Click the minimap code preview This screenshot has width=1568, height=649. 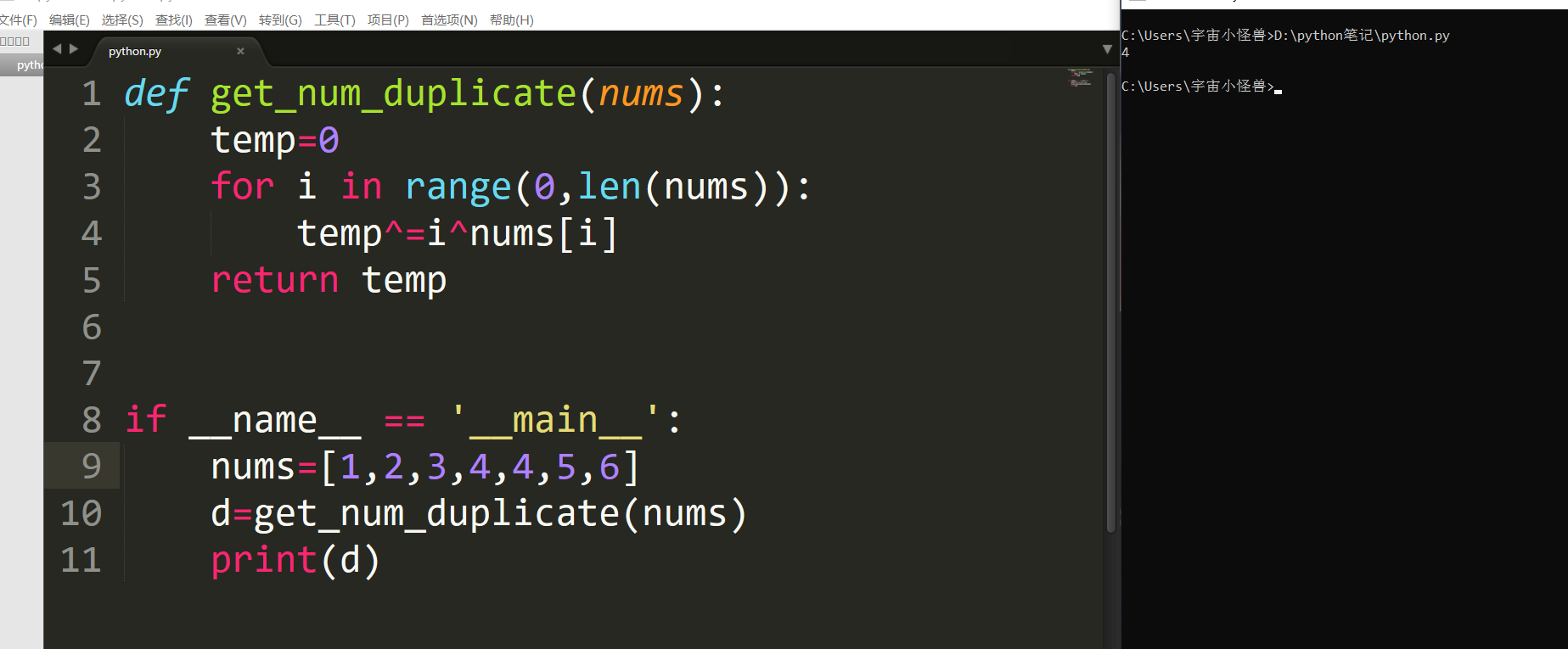click(x=1080, y=77)
